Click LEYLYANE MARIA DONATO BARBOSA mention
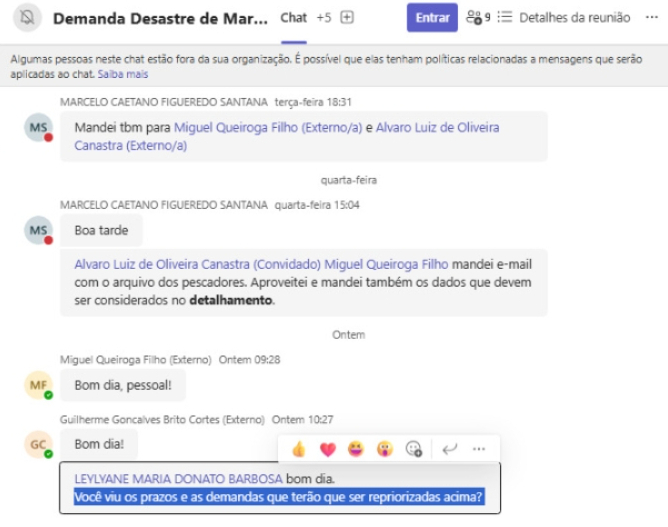 [178, 479]
